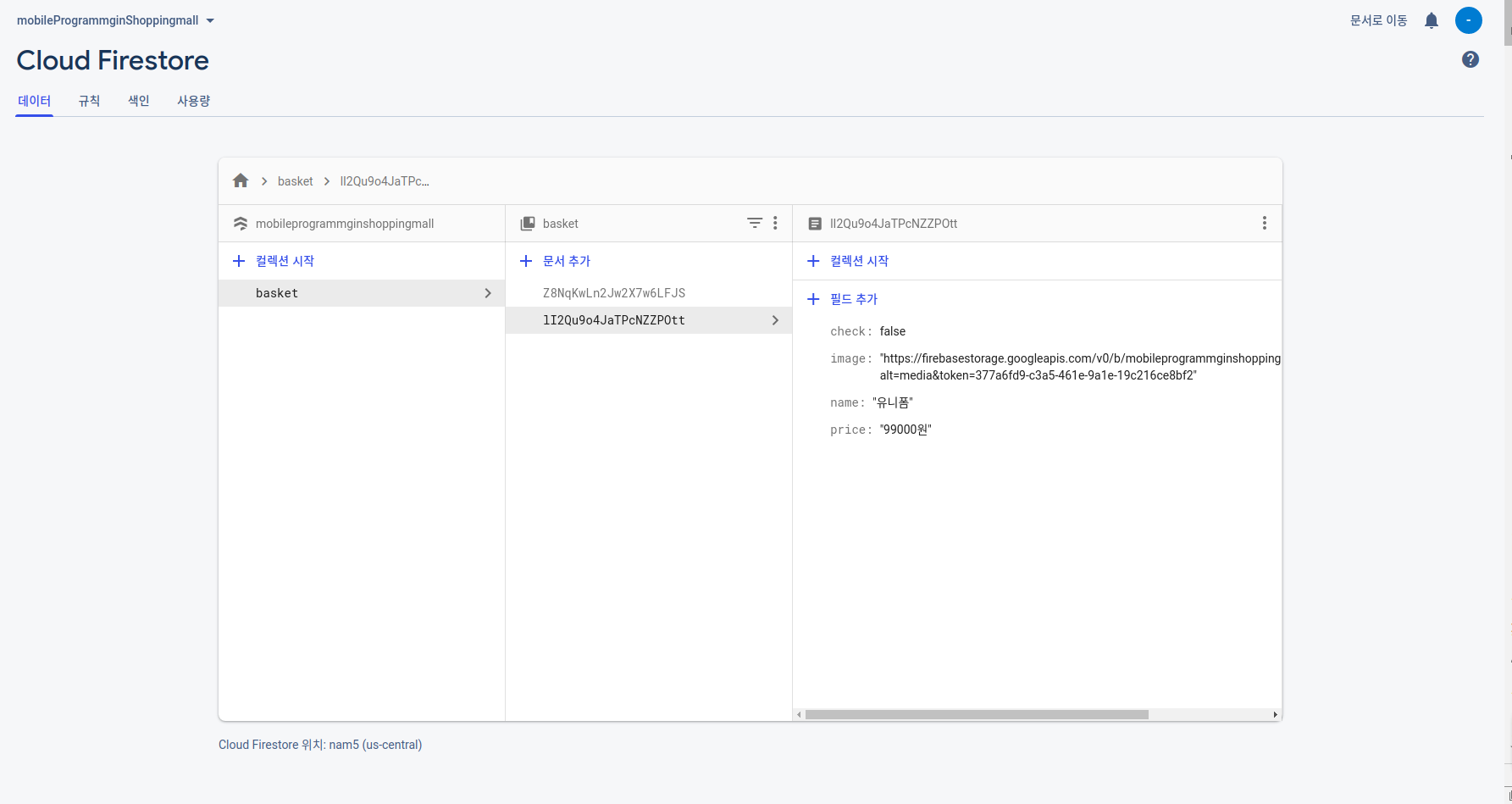Click the document icon beside lI2Qu9o4JaTPcNZZPOtt
Screen dimensions: 1512x804
pos(814,223)
